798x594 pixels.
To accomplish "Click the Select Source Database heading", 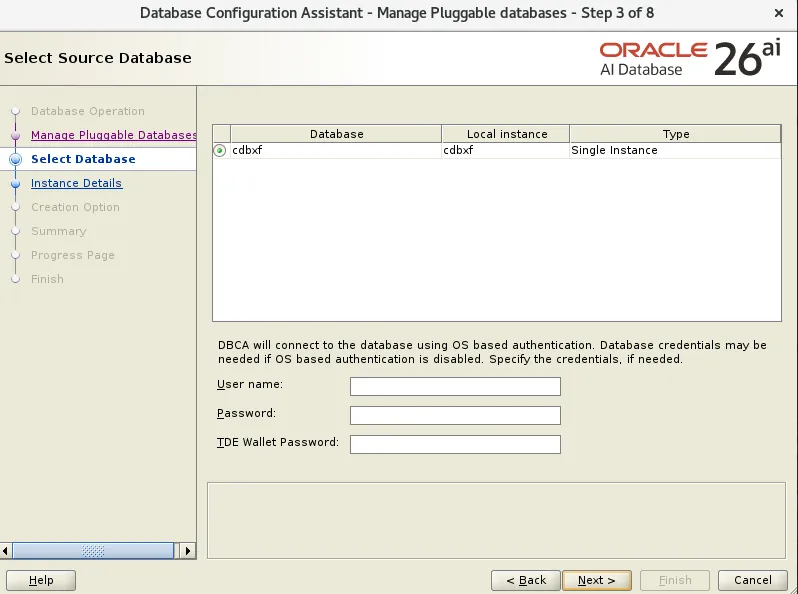I will (98, 58).
